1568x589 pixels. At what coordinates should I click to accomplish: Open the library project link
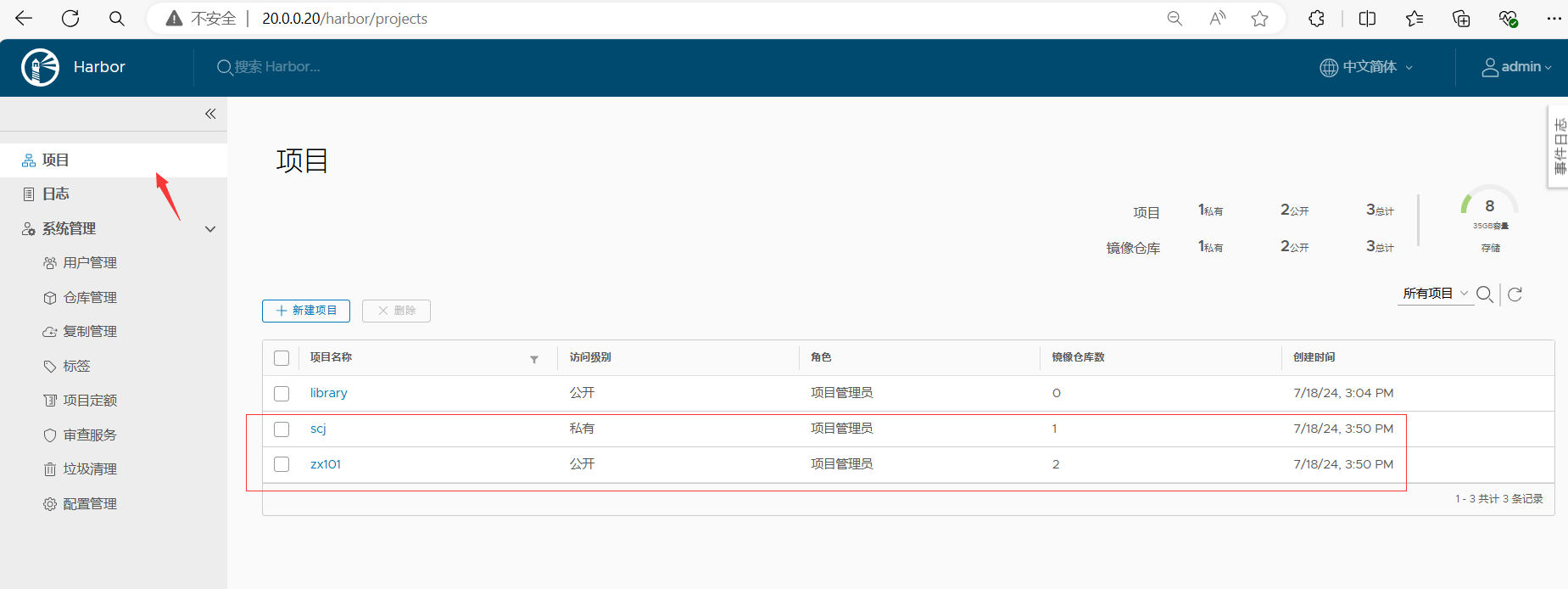[329, 393]
